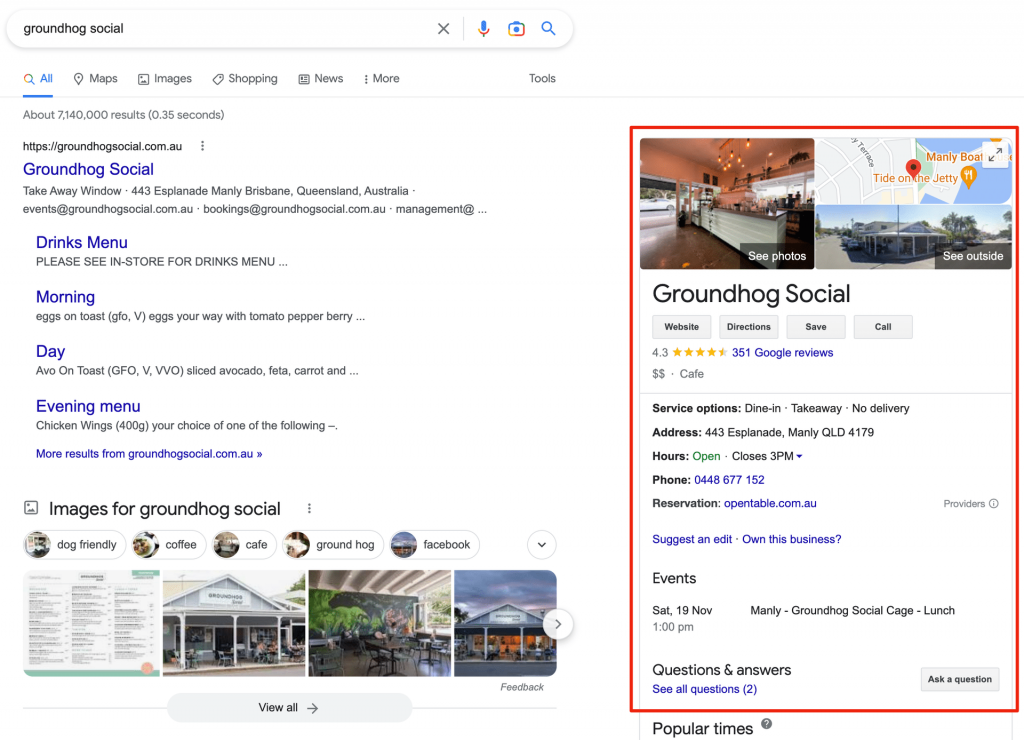Open the Groundhog Social result title link
1024x740 pixels.
coord(88,169)
